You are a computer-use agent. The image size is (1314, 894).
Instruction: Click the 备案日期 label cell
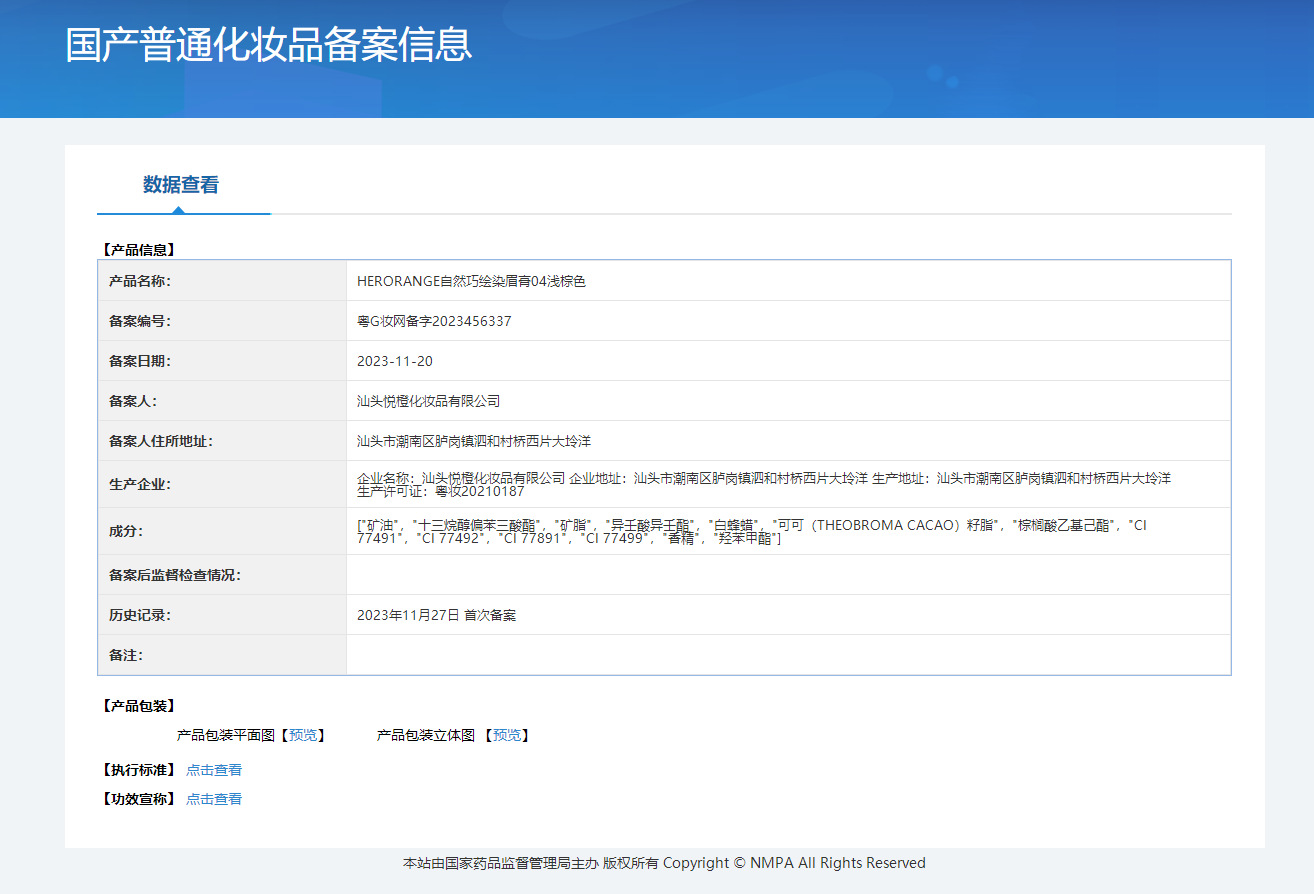[x=222, y=361]
